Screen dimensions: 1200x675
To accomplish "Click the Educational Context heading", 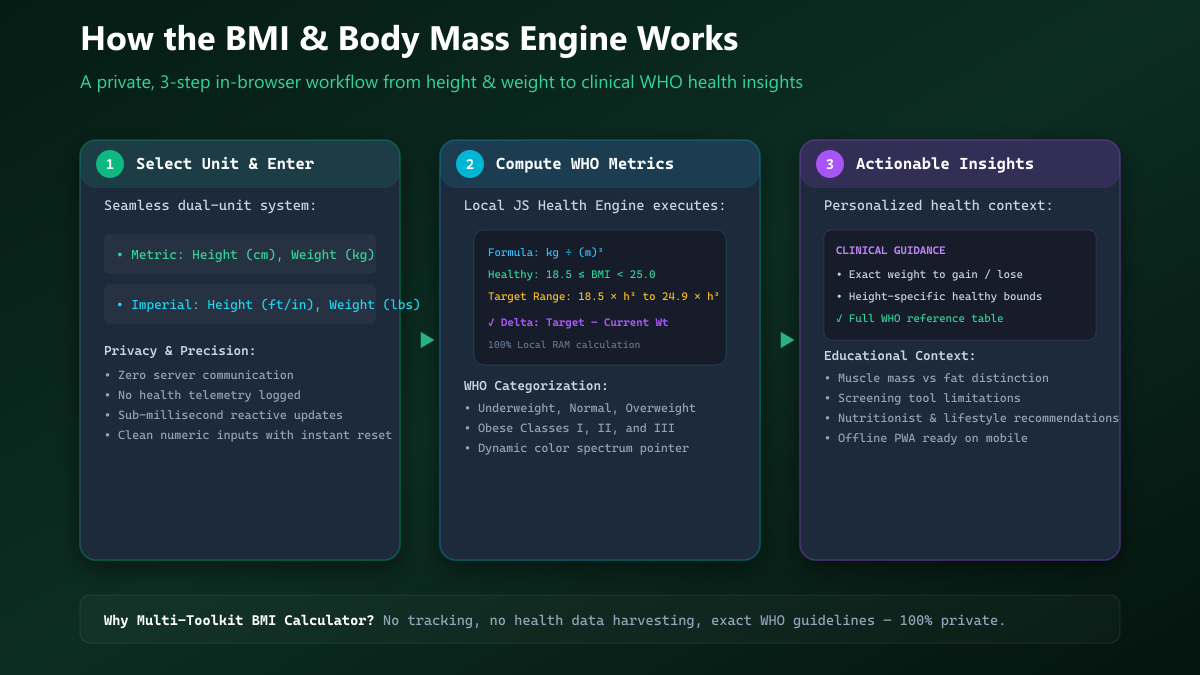I will tap(900, 355).
